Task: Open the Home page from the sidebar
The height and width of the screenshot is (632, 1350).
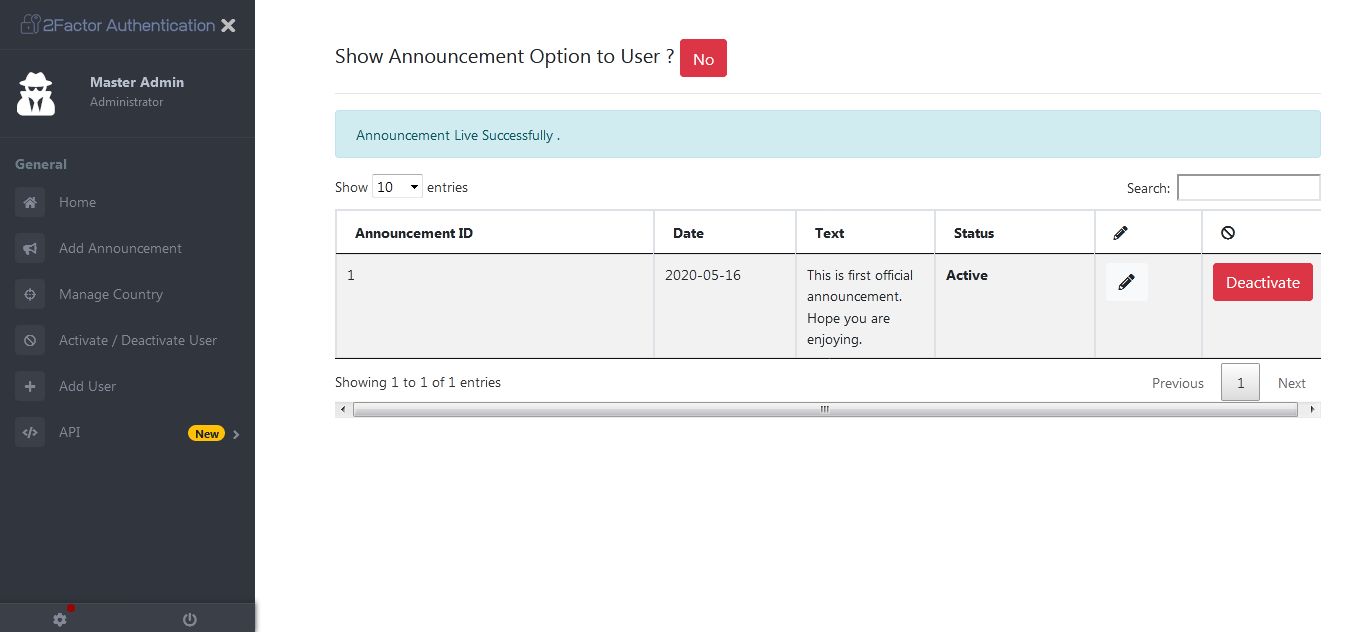Action: (x=77, y=202)
